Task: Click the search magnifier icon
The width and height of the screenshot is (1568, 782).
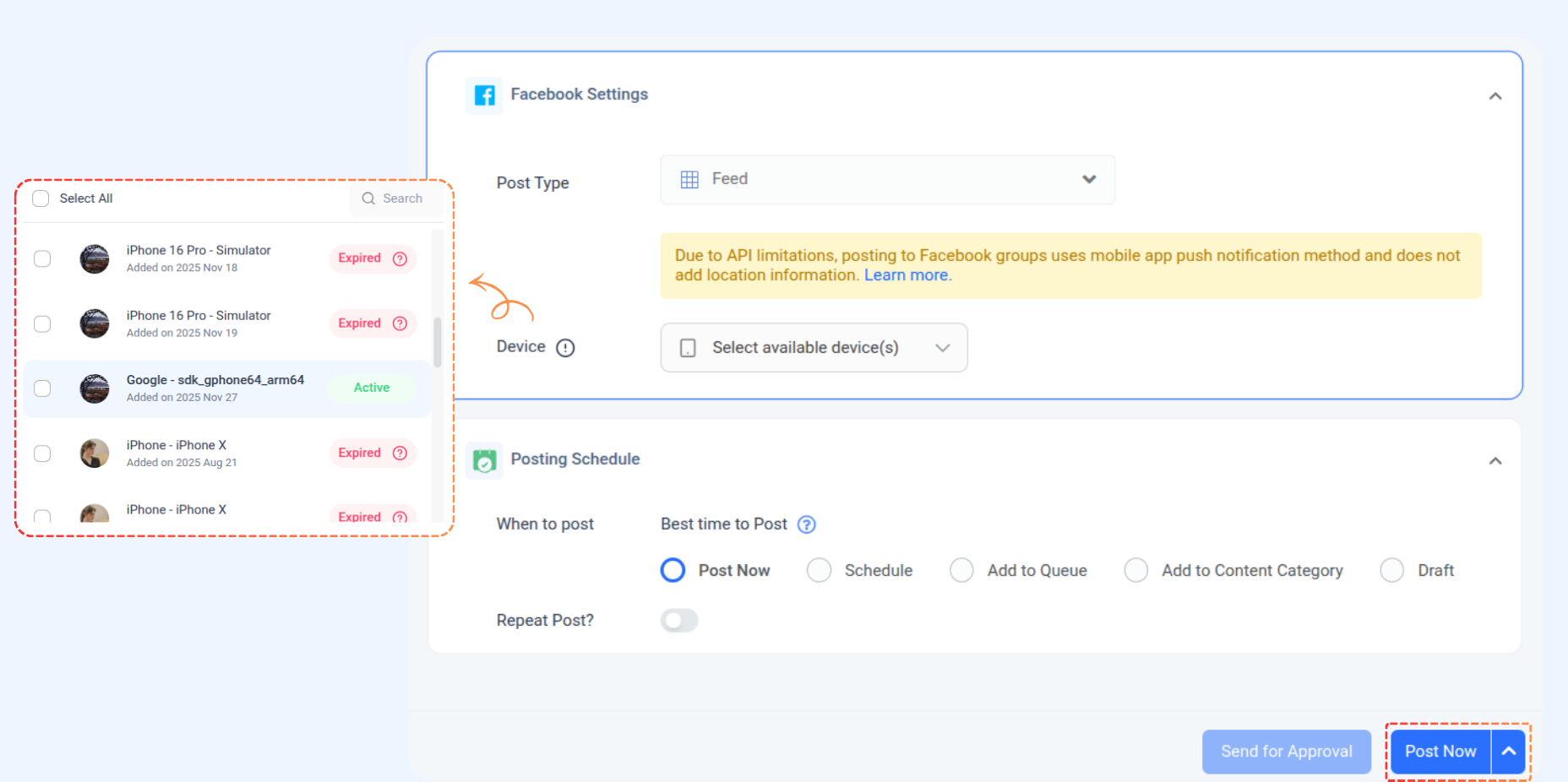Action: 368,198
